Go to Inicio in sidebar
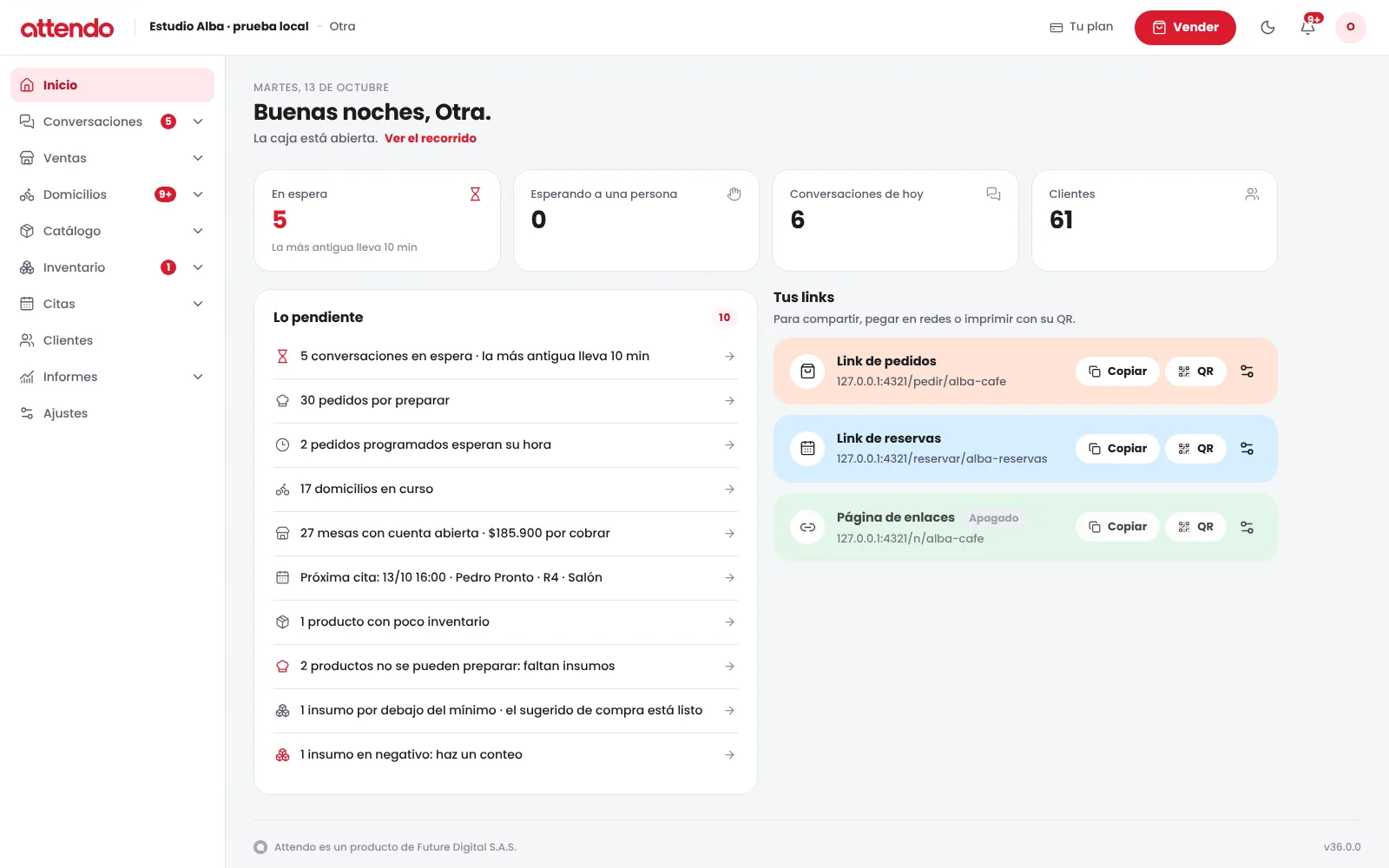Screen dimensions: 1389x868 (x=112, y=85)
